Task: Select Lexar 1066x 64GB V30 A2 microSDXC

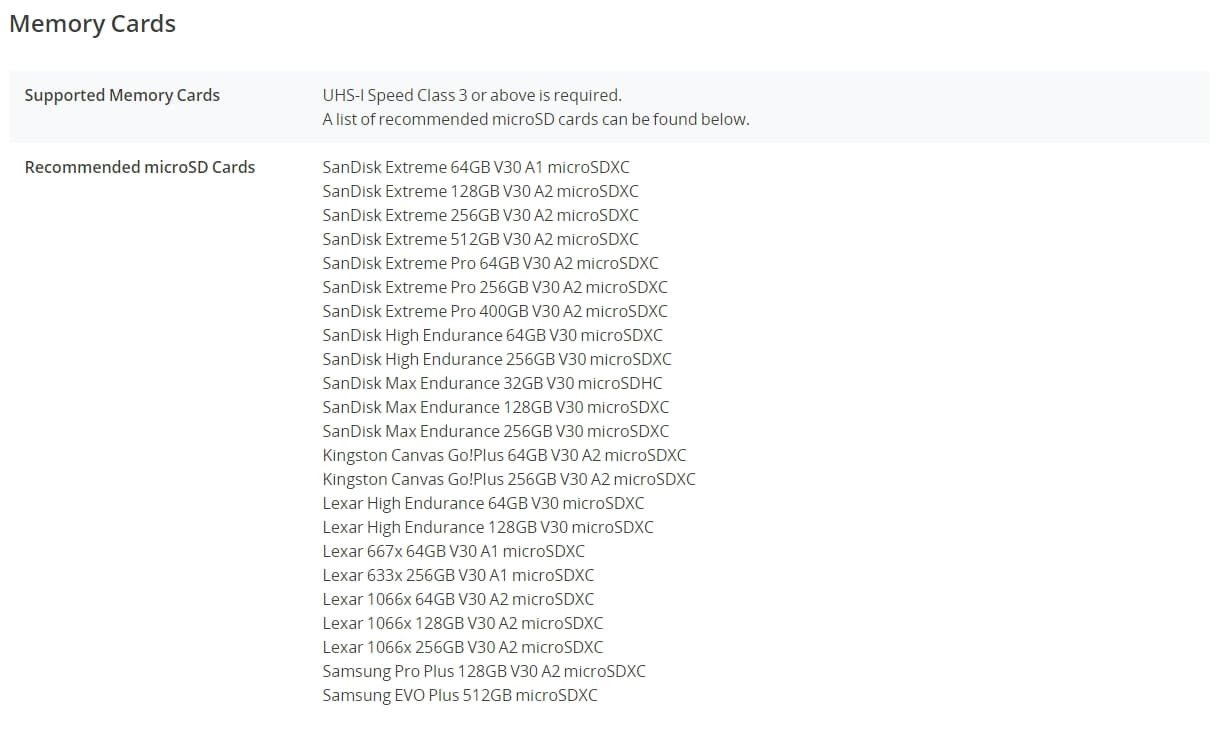Action: pyautogui.click(x=458, y=599)
